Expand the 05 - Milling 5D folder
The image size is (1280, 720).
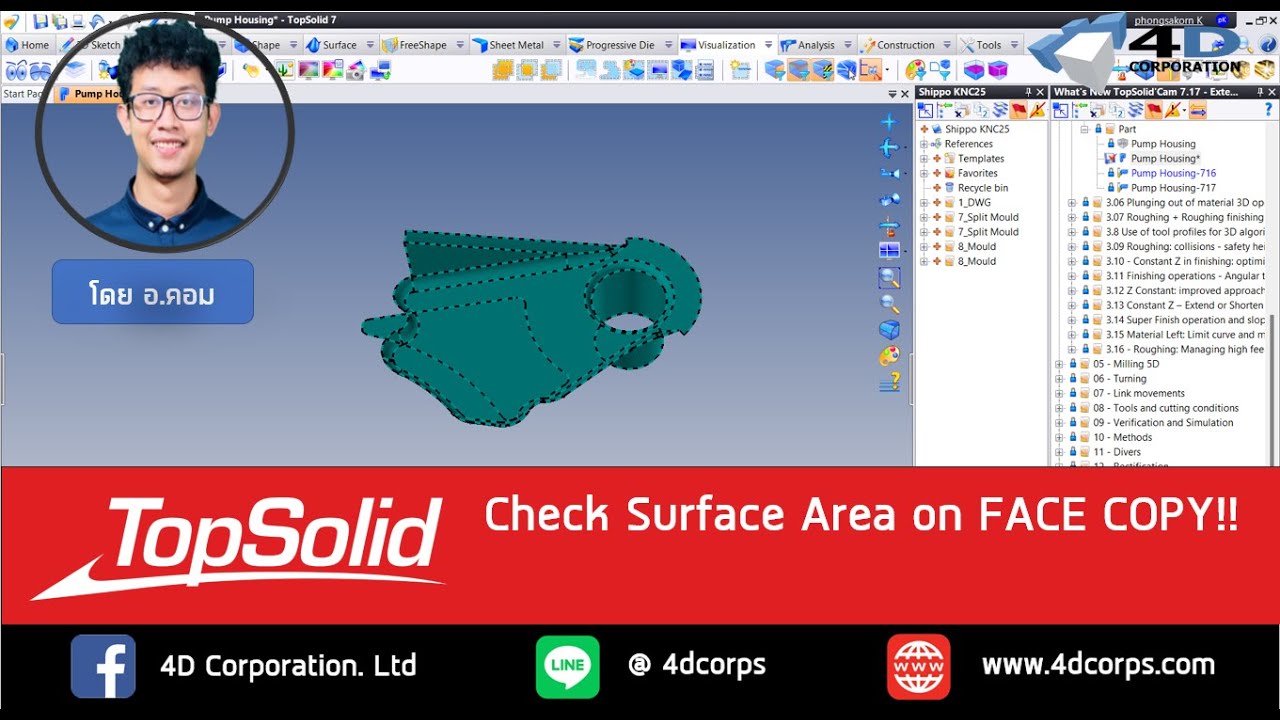pyautogui.click(x=1059, y=364)
